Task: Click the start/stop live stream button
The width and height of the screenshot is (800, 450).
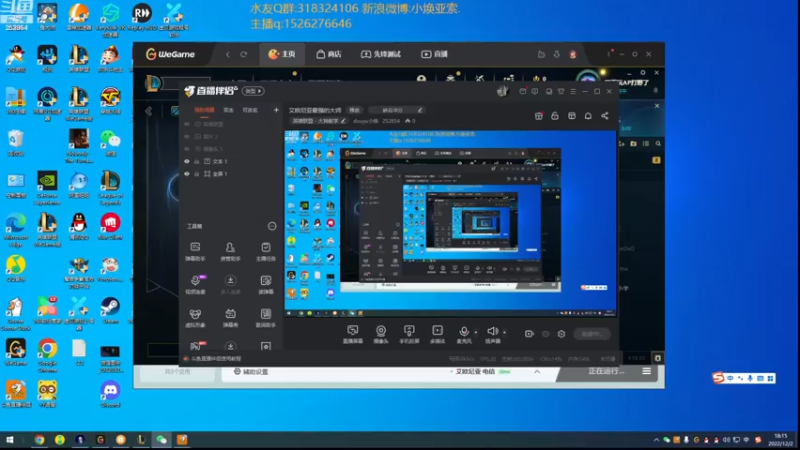Action: tap(592, 334)
